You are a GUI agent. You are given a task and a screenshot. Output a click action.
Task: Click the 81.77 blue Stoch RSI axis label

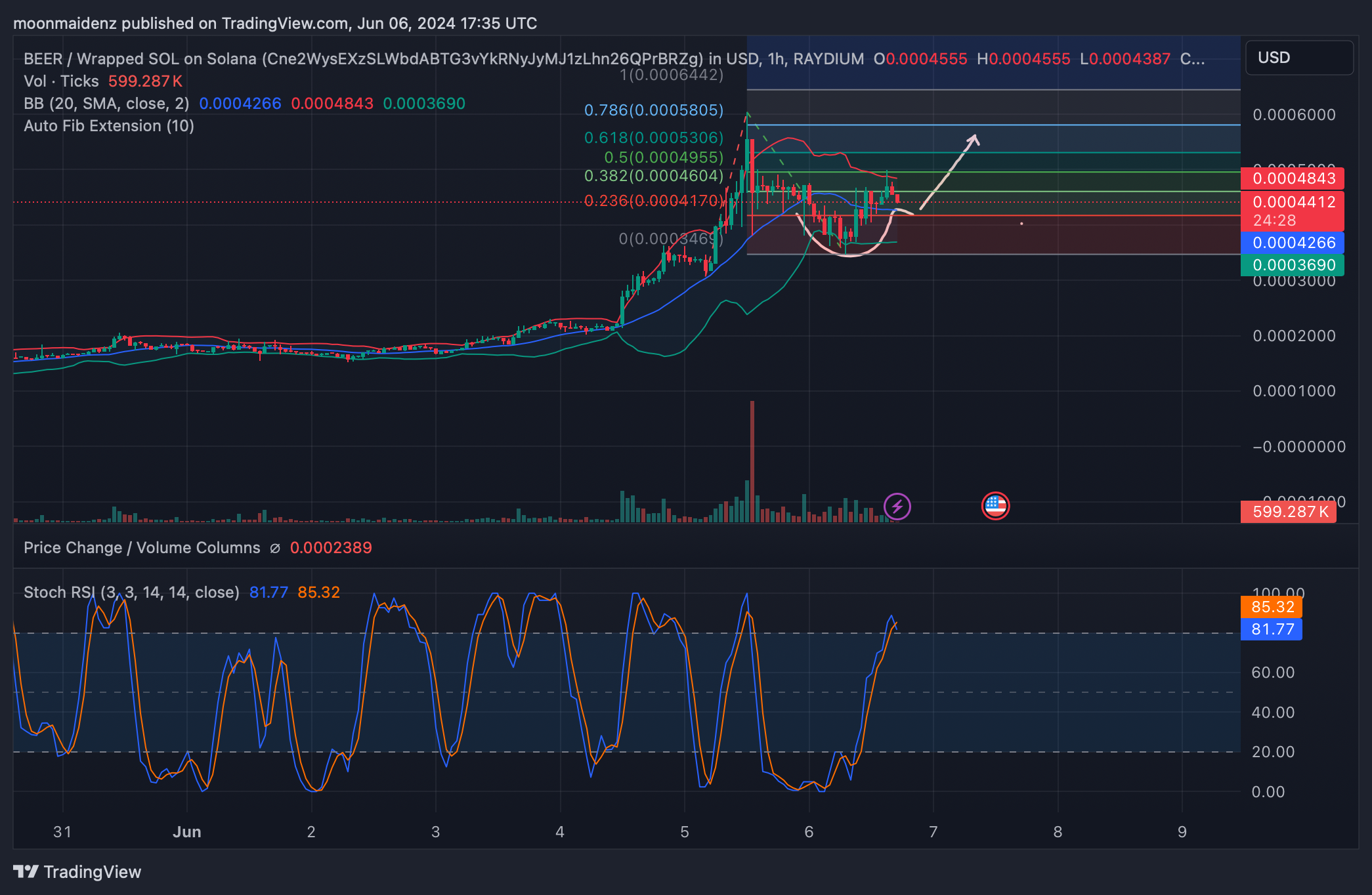click(x=1272, y=629)
